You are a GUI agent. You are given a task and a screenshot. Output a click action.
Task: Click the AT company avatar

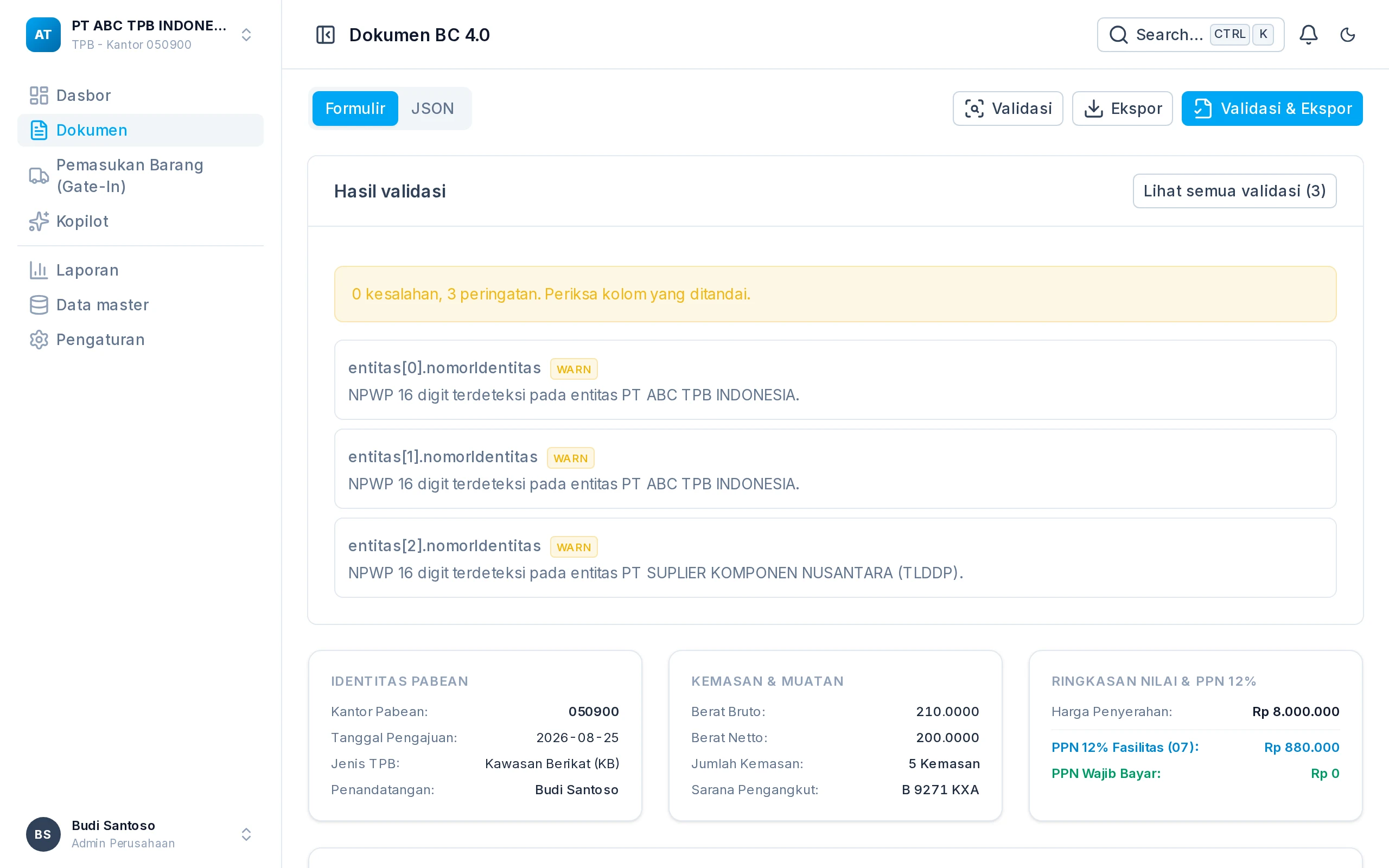[43, 34]
